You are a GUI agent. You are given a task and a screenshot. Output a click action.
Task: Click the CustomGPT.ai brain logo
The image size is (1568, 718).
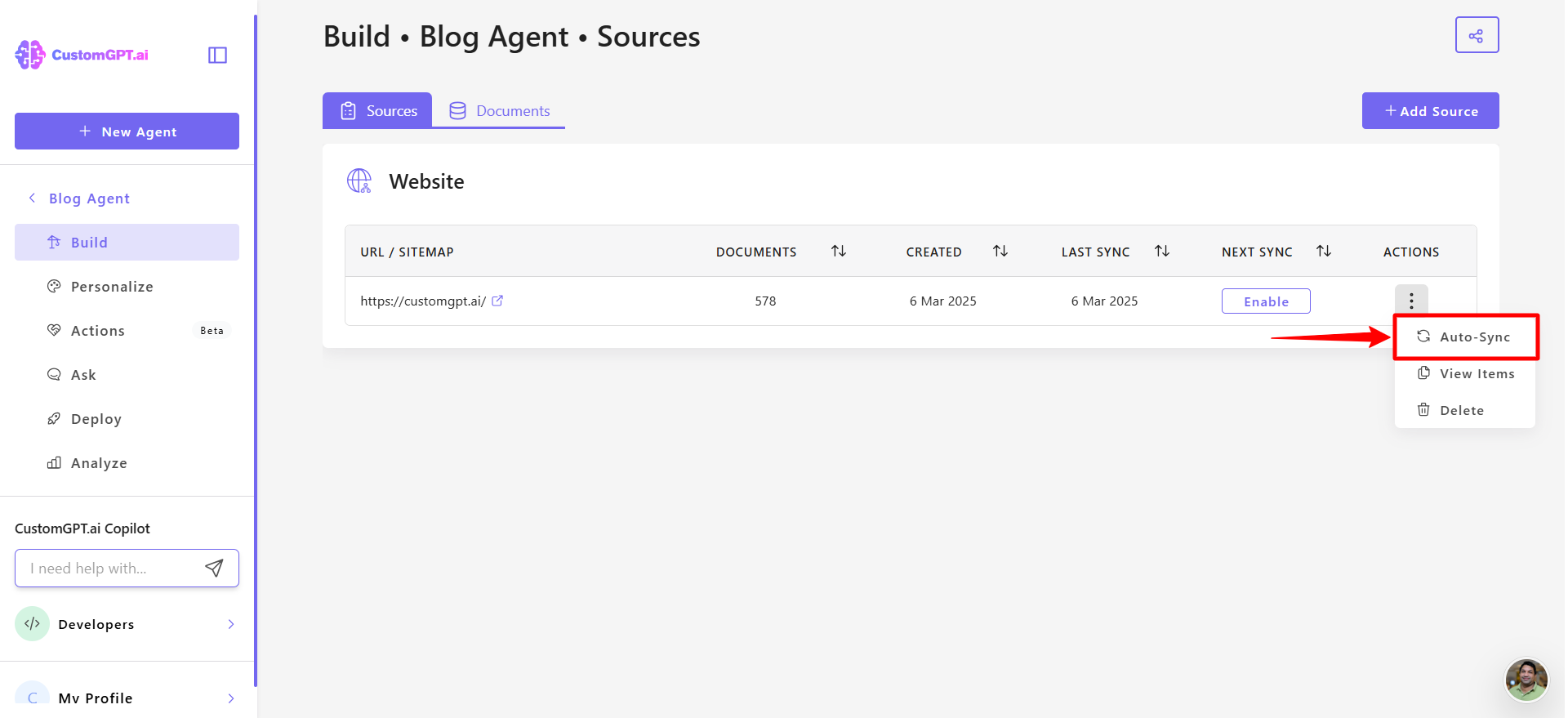click(30, 55)
